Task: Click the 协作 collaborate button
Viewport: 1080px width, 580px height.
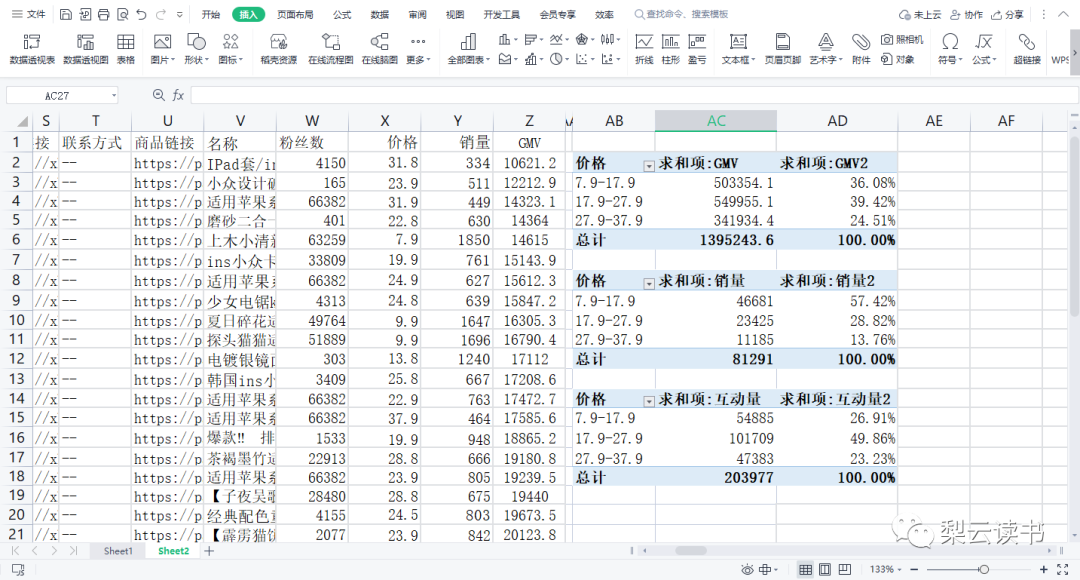Action: [x=966, y=14]
